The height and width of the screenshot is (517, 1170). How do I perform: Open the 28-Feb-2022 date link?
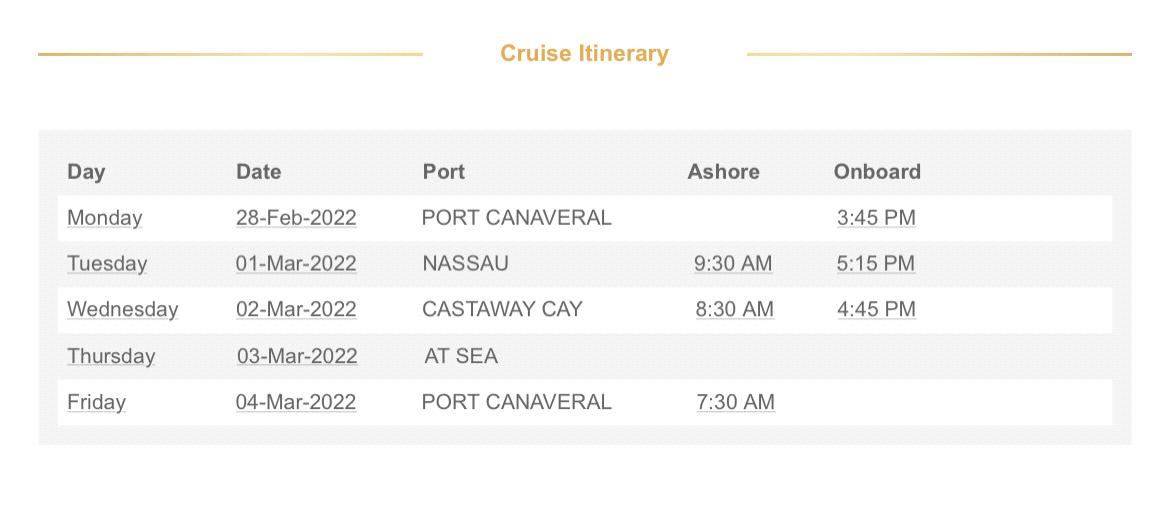[296, 218]
